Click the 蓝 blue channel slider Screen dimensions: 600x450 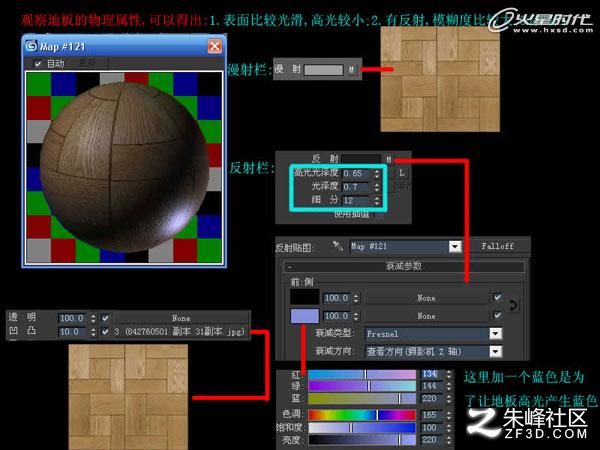tap(362, 399)
